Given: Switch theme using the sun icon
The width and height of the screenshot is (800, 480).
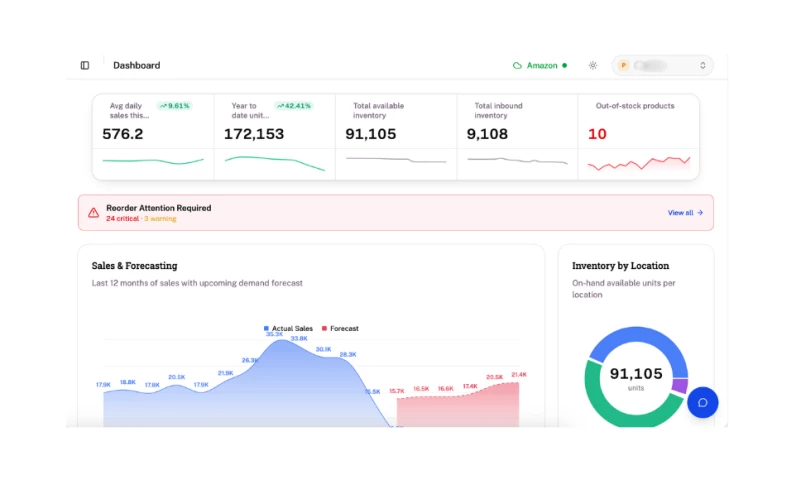Looking at the screenshot, I should tap(592, 65).
